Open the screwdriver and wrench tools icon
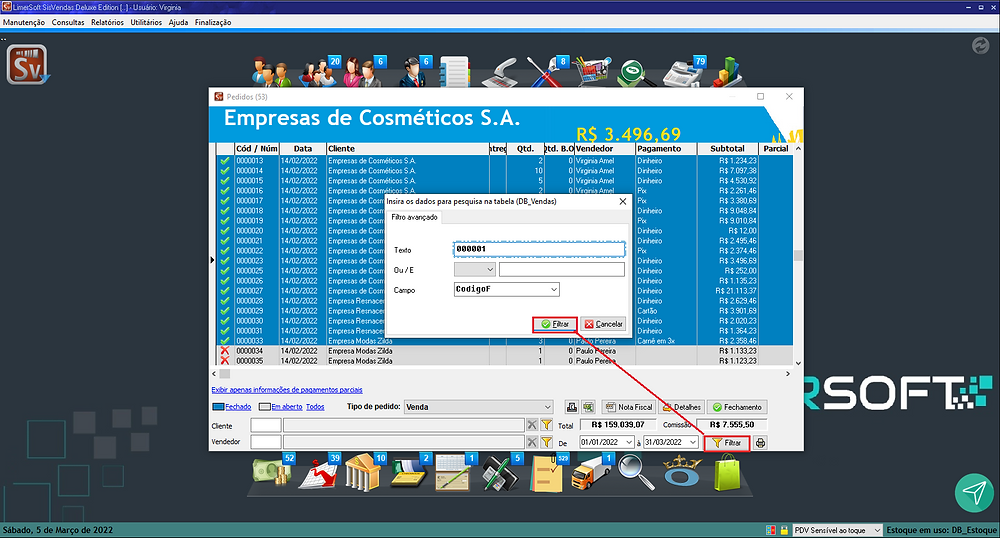 point(545,71)
